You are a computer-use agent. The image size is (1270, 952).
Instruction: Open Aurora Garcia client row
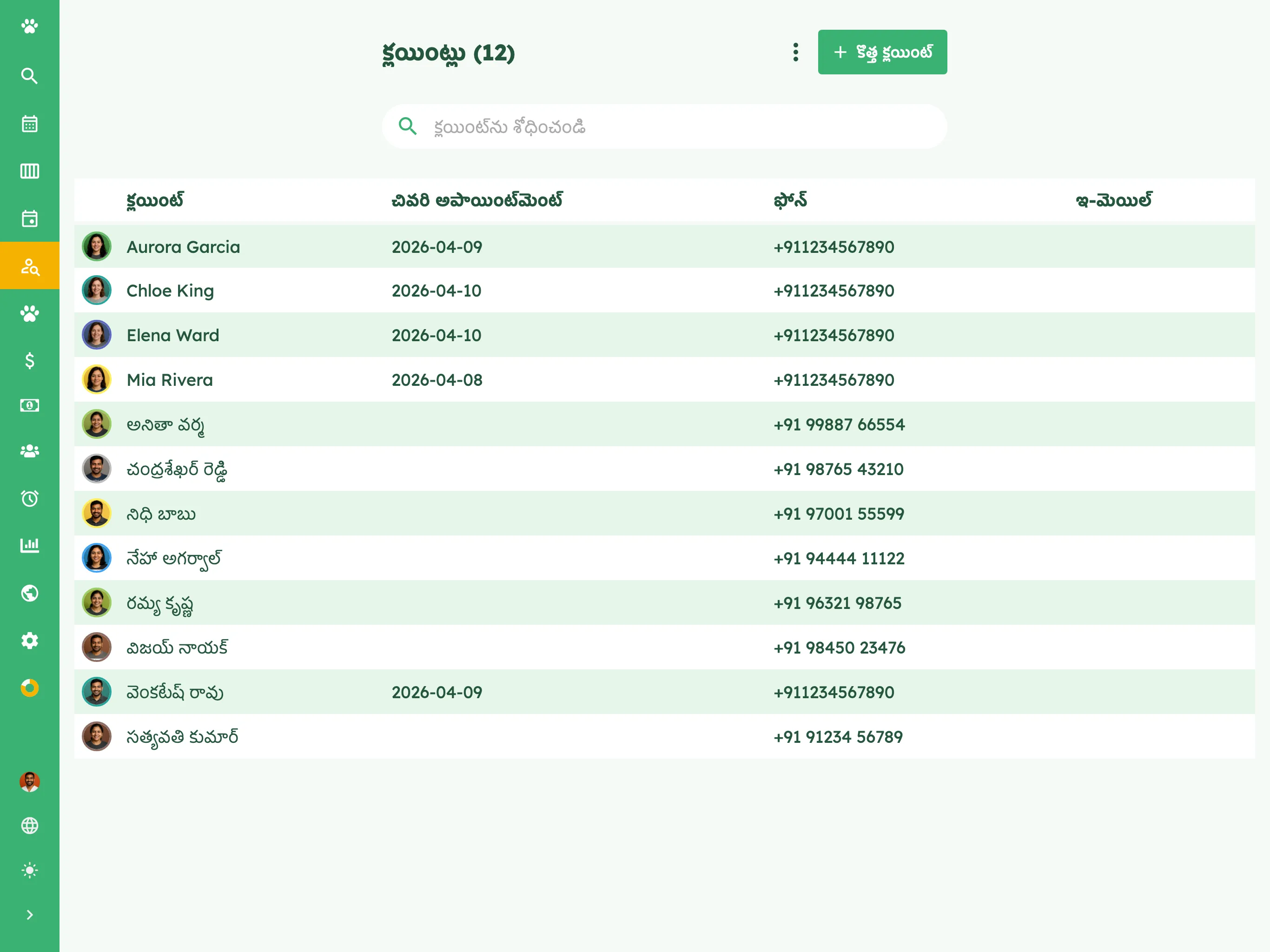[x=664, y=247]
